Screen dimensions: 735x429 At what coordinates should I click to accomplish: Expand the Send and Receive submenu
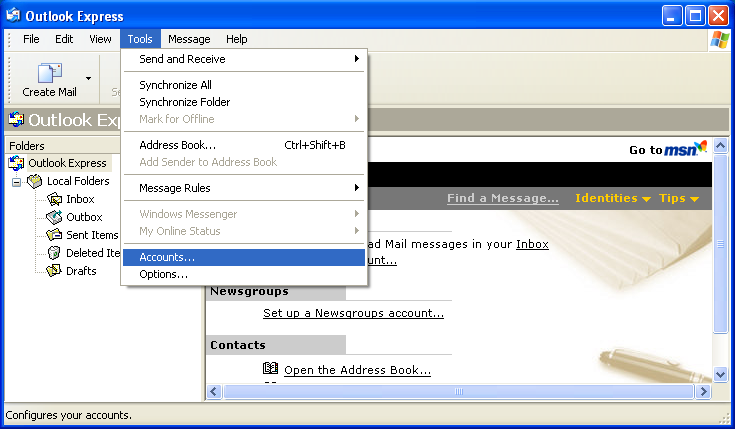pyautogui.click(x=244, y=59)
